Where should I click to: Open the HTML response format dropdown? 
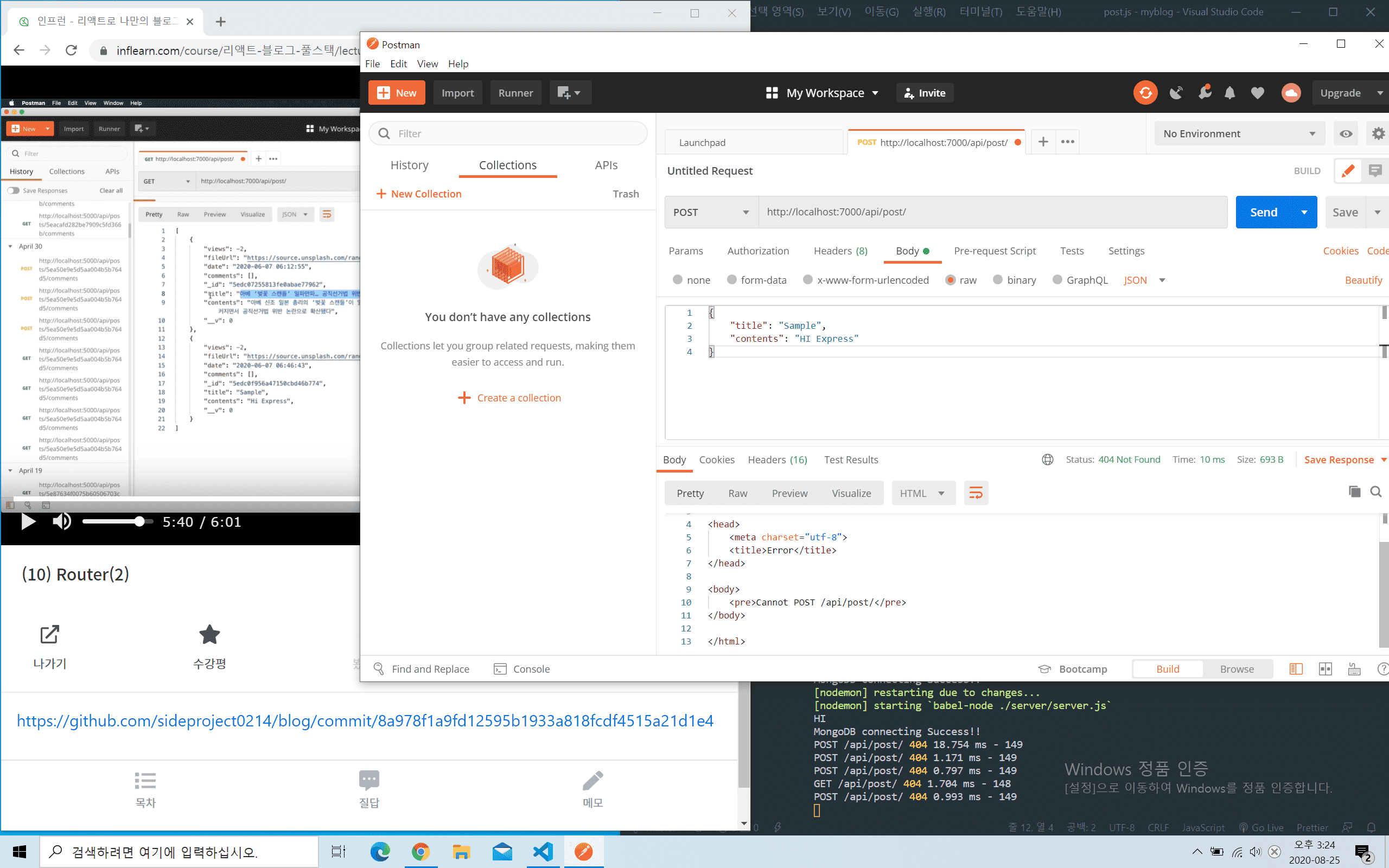coord(922,493)
